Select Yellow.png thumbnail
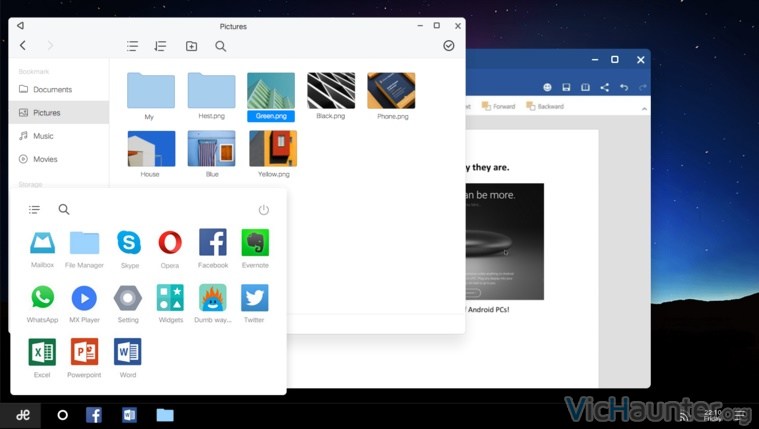The width and height of the screenshot is (759, 429). click(x=273, y=149)
